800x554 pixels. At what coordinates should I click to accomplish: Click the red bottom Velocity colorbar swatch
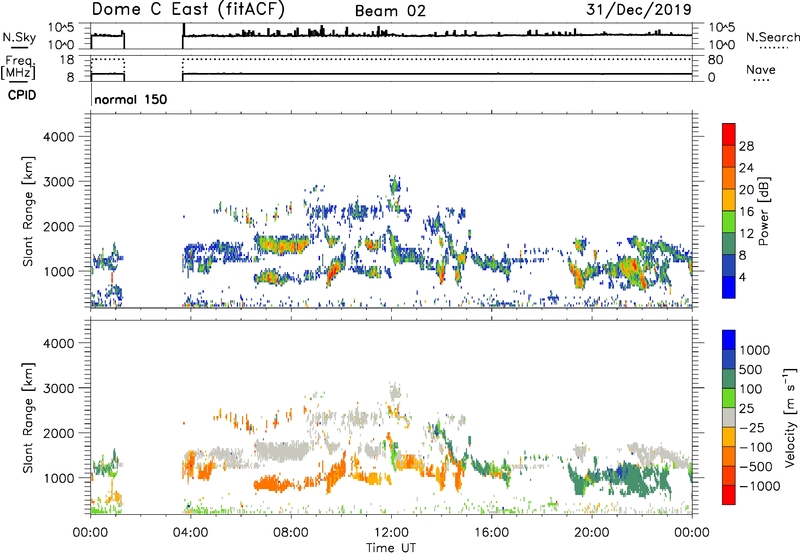click(x=729, y=495)
